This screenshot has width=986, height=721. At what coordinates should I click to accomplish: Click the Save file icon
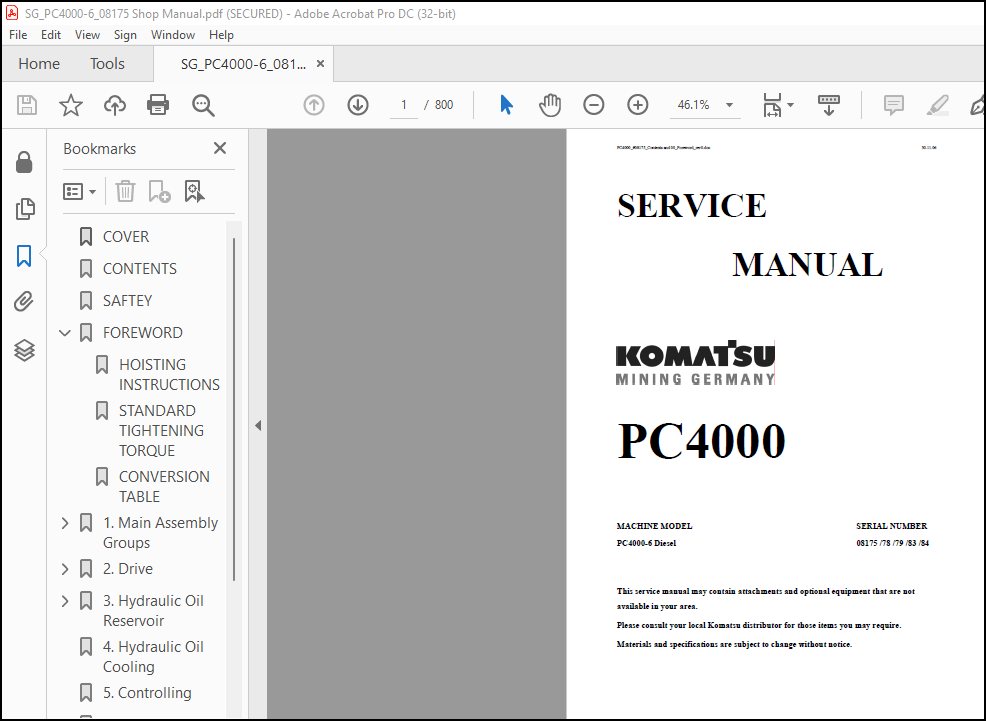(x=27, y=105)
